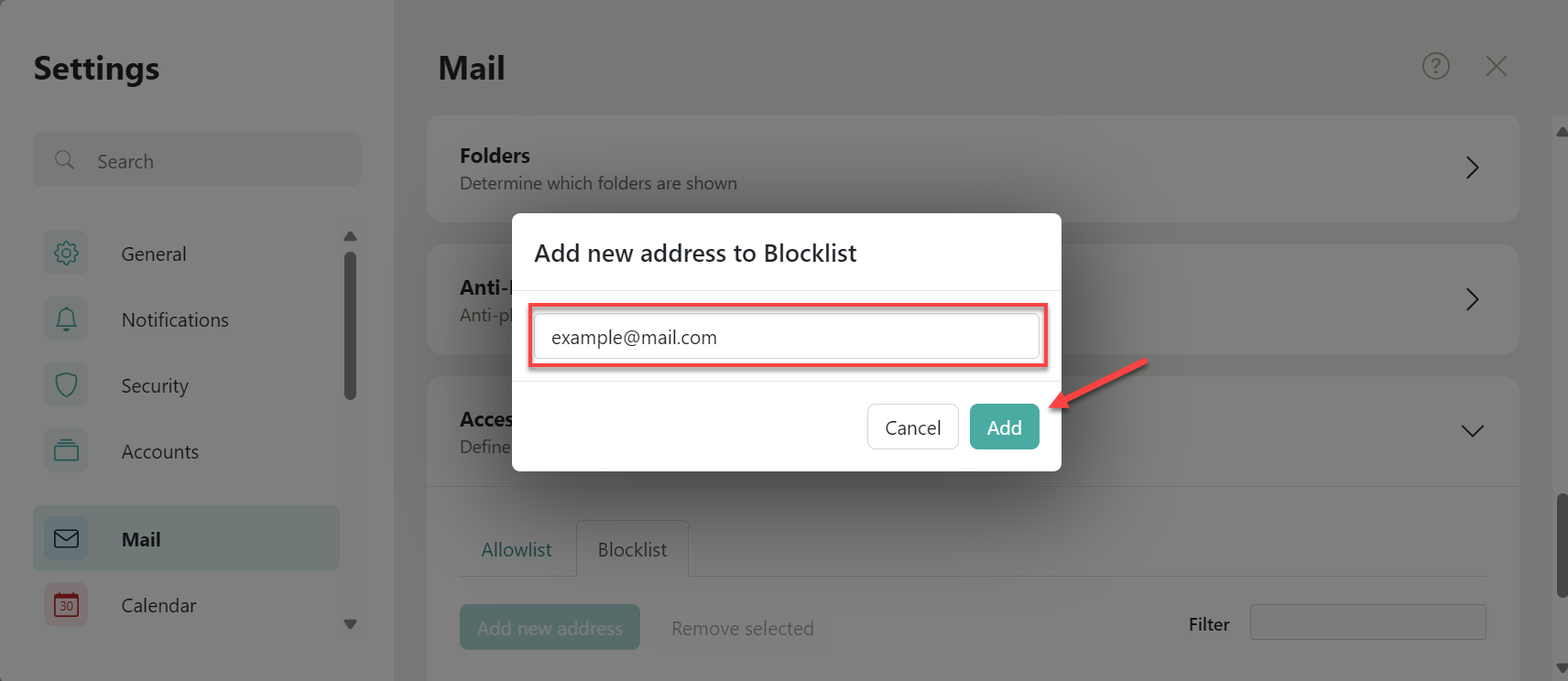Click the Add button to confirm

click(x=1004, y=427)
